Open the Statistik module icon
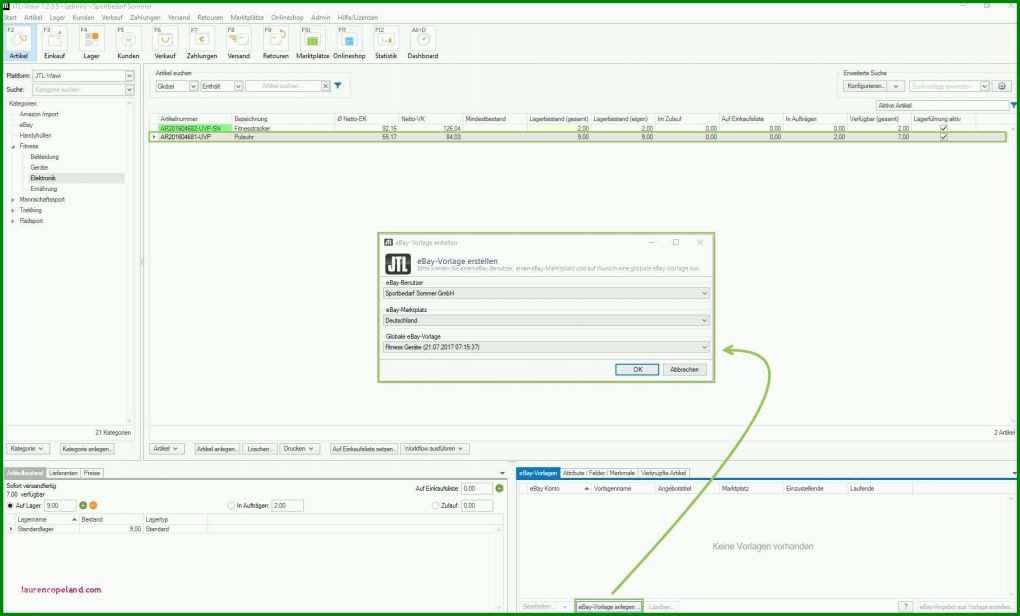This screenshot has height=616, width=1020. click(386, 43)
